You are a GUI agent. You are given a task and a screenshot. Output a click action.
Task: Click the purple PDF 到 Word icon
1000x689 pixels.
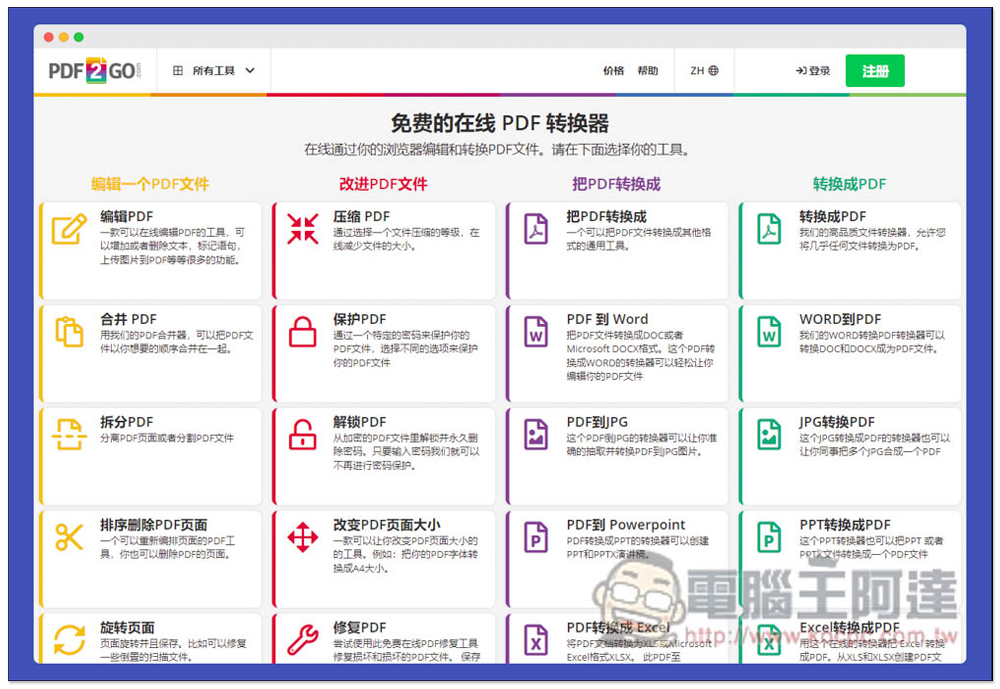[x=536, y=332]
